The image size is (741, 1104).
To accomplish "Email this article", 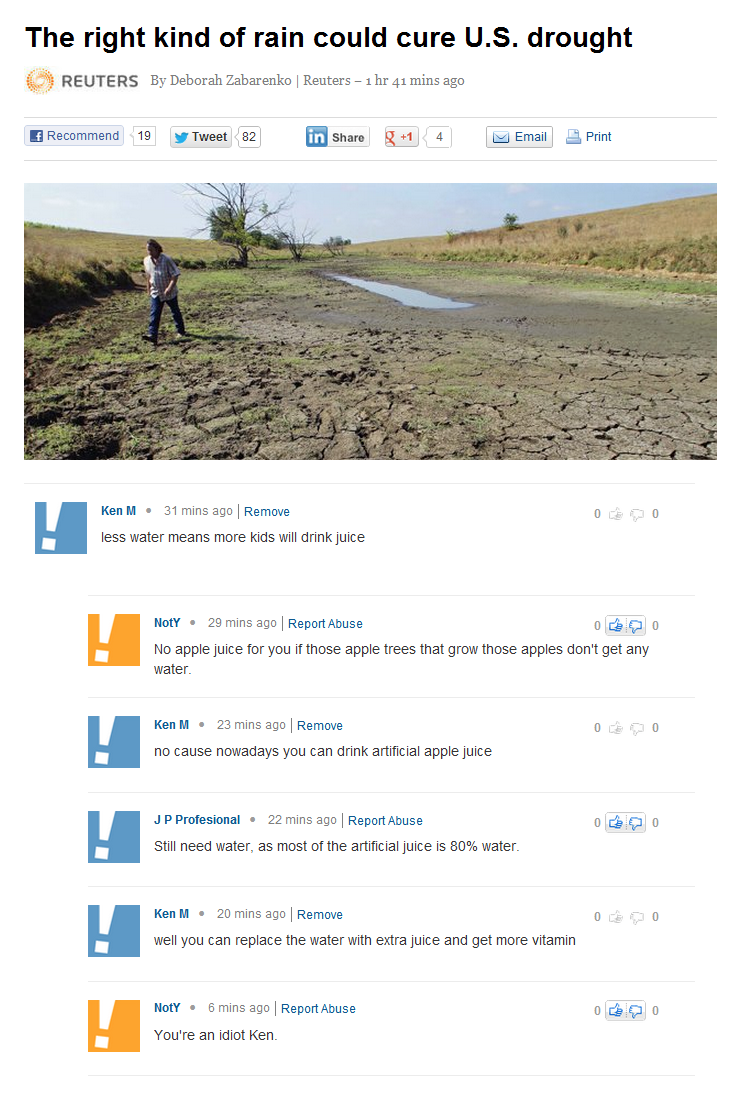I will pyautogui.click(x=519, y=137).
